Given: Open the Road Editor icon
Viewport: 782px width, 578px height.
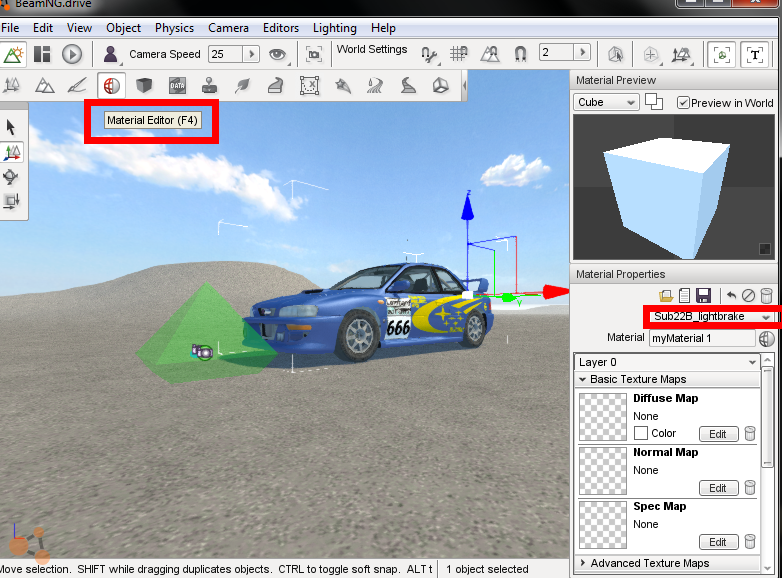Looking at the screenshot, I should coord(408,85).
